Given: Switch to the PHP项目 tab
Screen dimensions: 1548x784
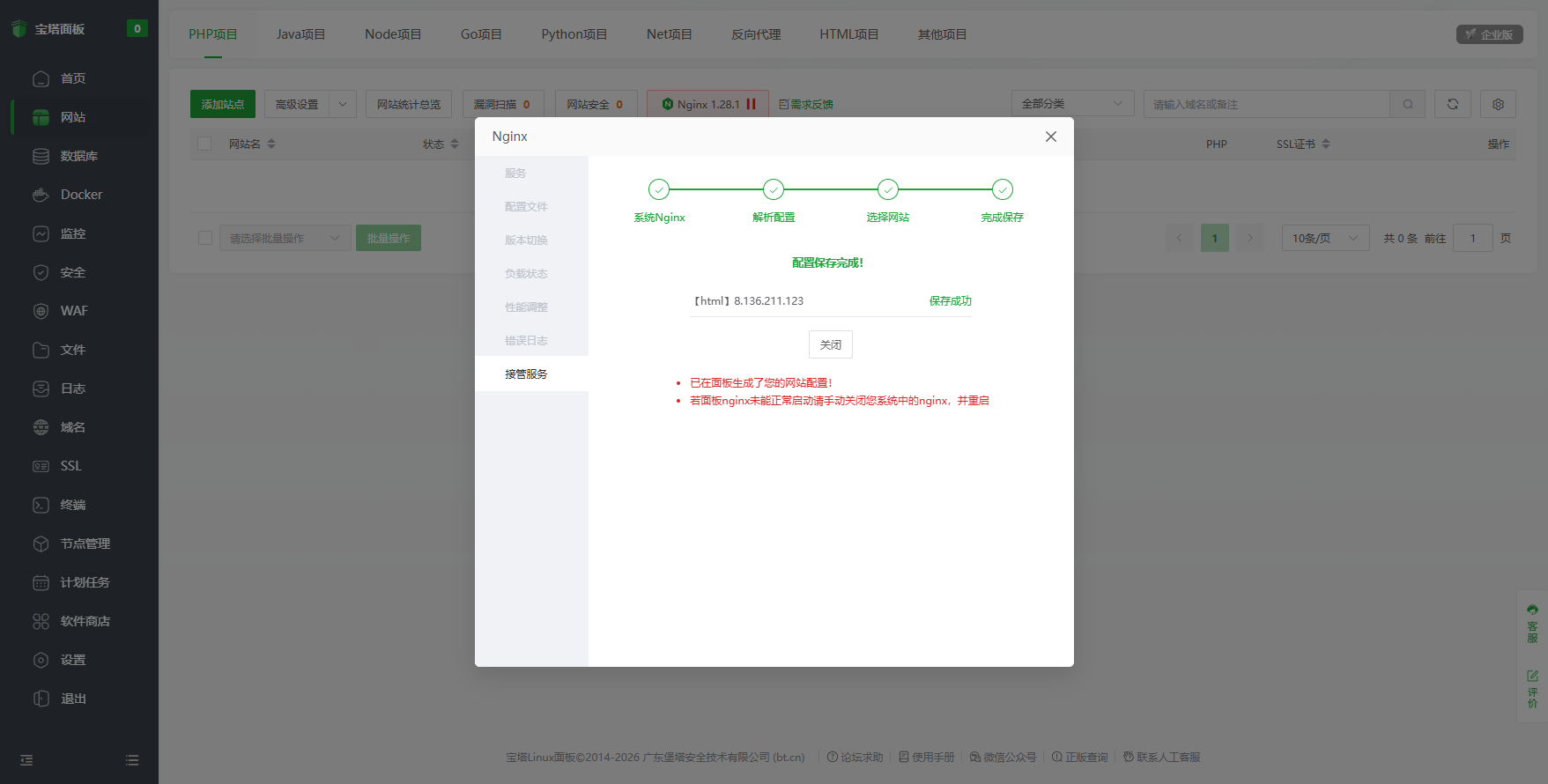Looking at the screenshot, I should click(213, 34).
